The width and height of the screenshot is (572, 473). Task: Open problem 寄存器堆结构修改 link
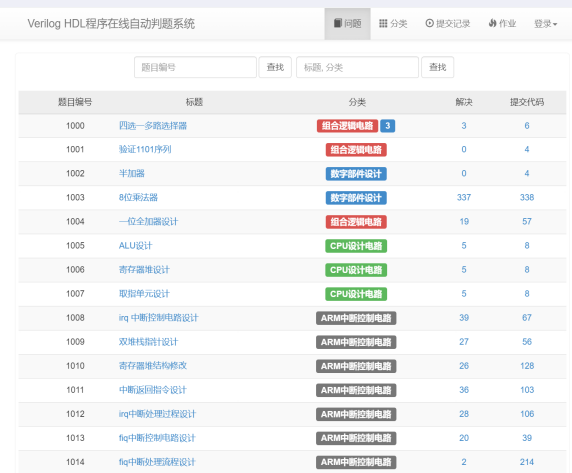(x=152, y=366)
